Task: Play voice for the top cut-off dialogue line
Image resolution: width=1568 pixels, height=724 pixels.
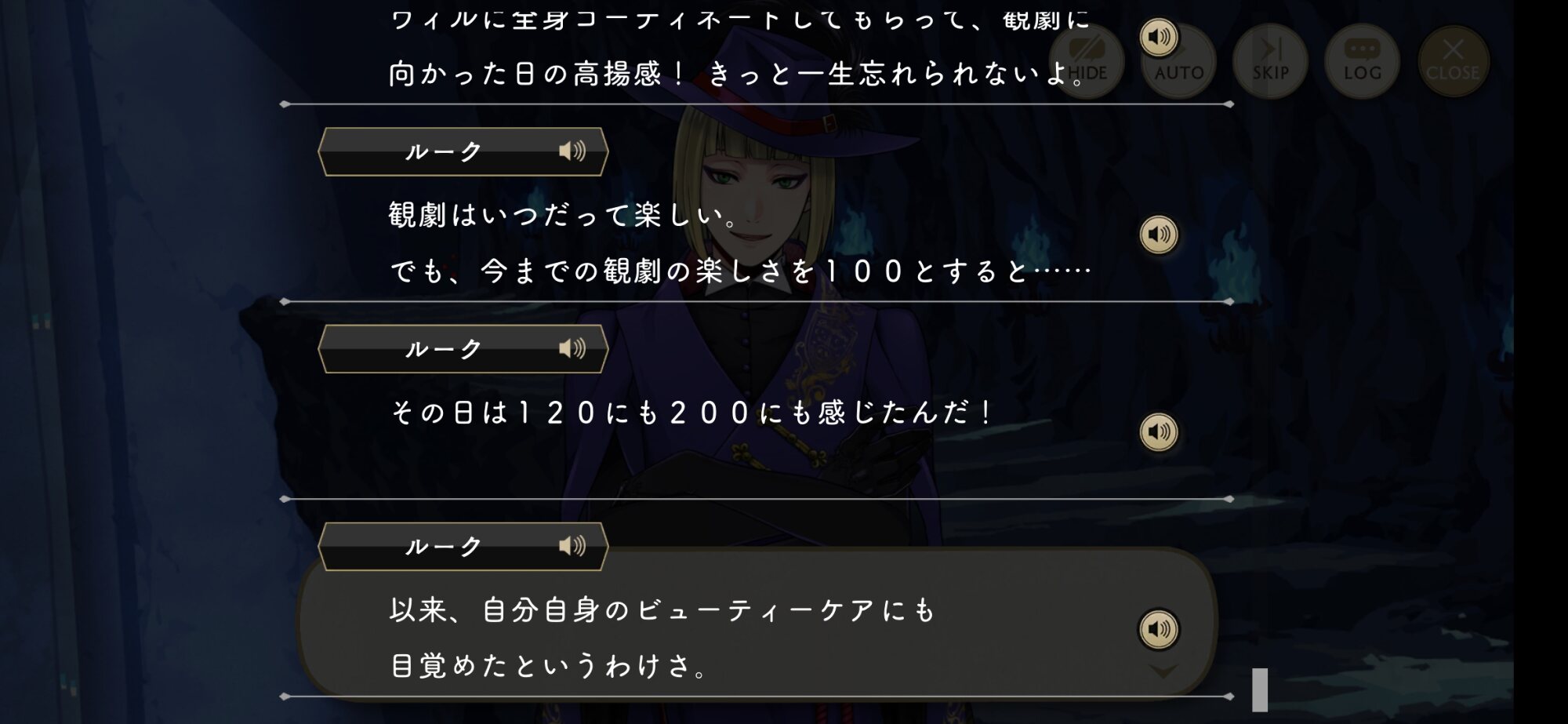Action: point(1159,37)
